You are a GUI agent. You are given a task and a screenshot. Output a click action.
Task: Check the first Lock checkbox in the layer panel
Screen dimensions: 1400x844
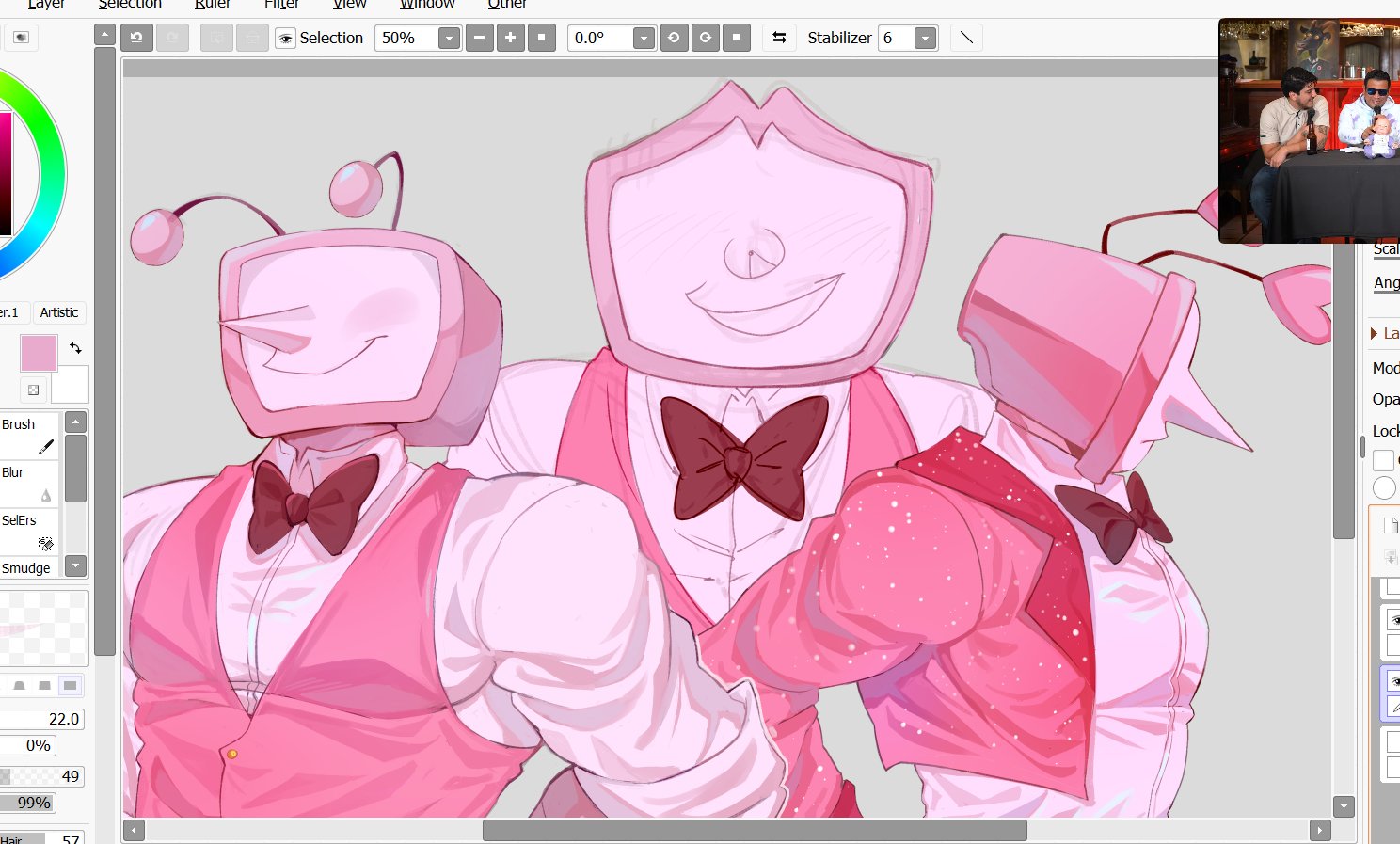coord(1383,460)
